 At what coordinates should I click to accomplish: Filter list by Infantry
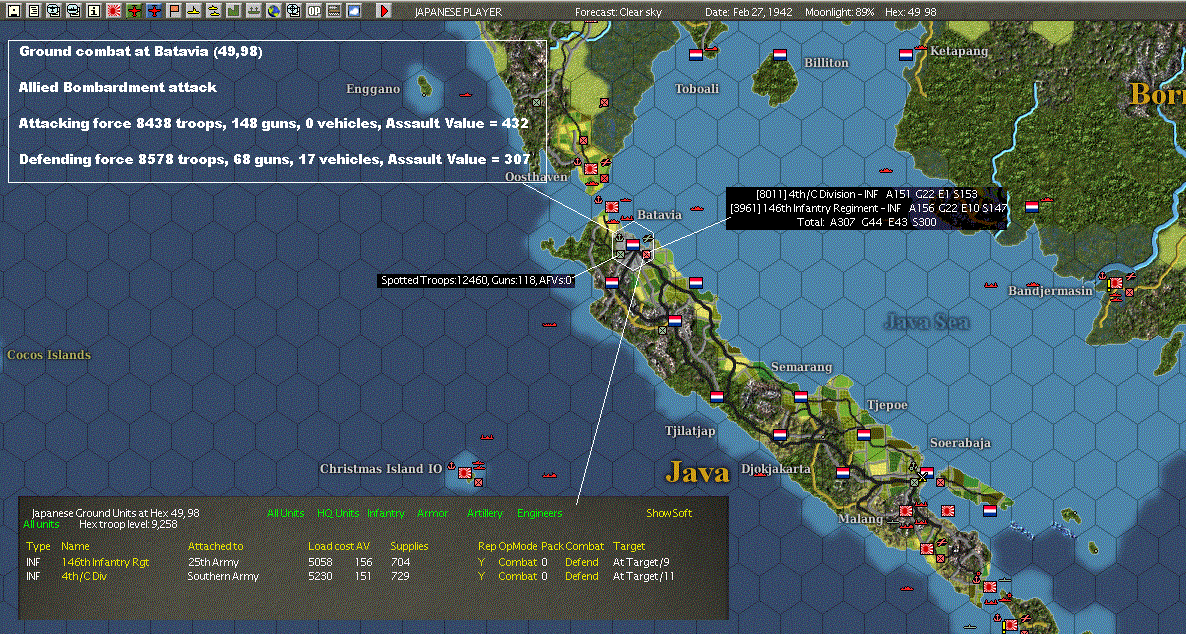tap(386, 513)
